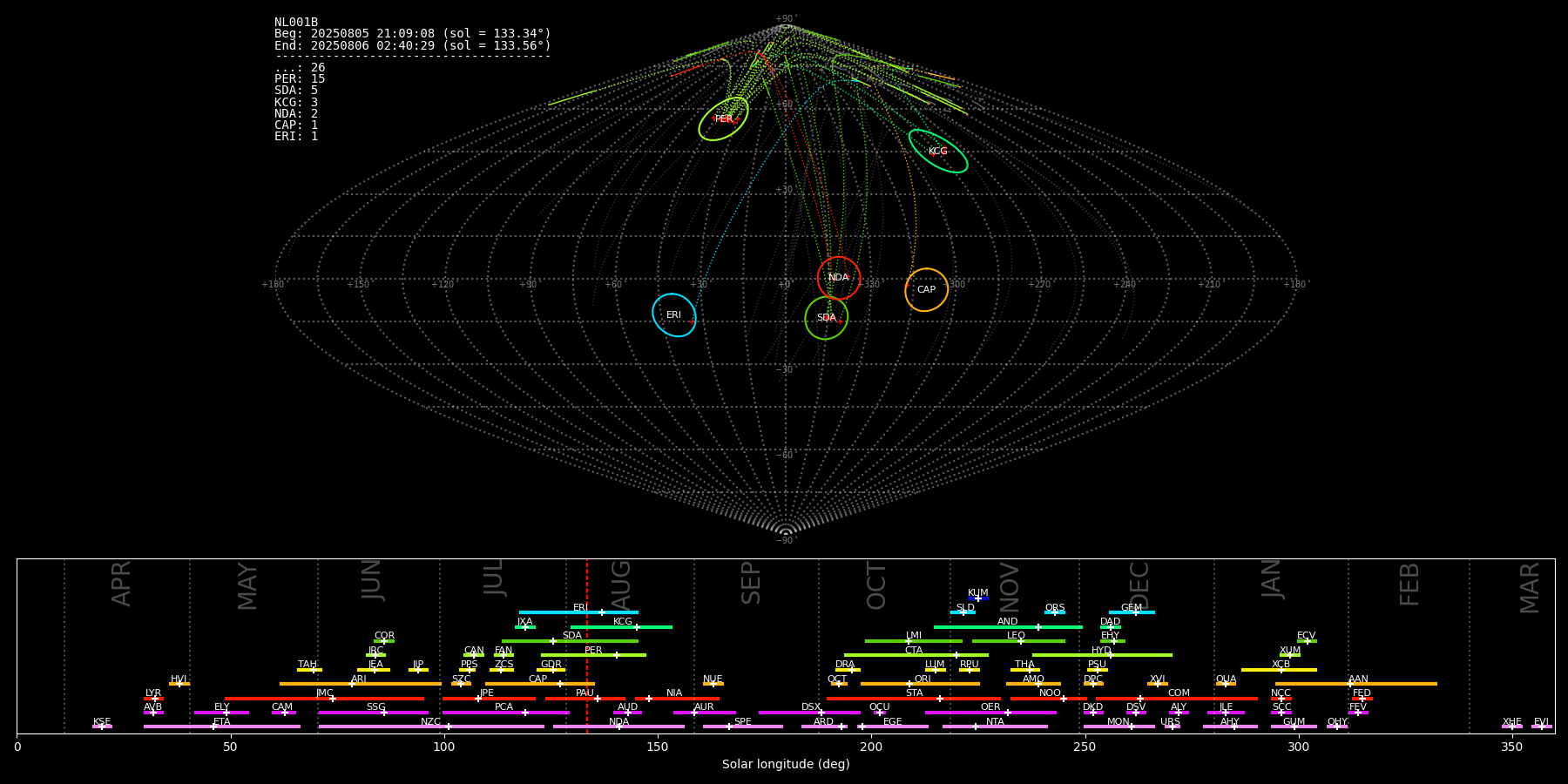This screenshot has height=784, width=1568.
Task: Select the cyan ERI radiant ellipse on the map
Action: [x=674, y=314]
